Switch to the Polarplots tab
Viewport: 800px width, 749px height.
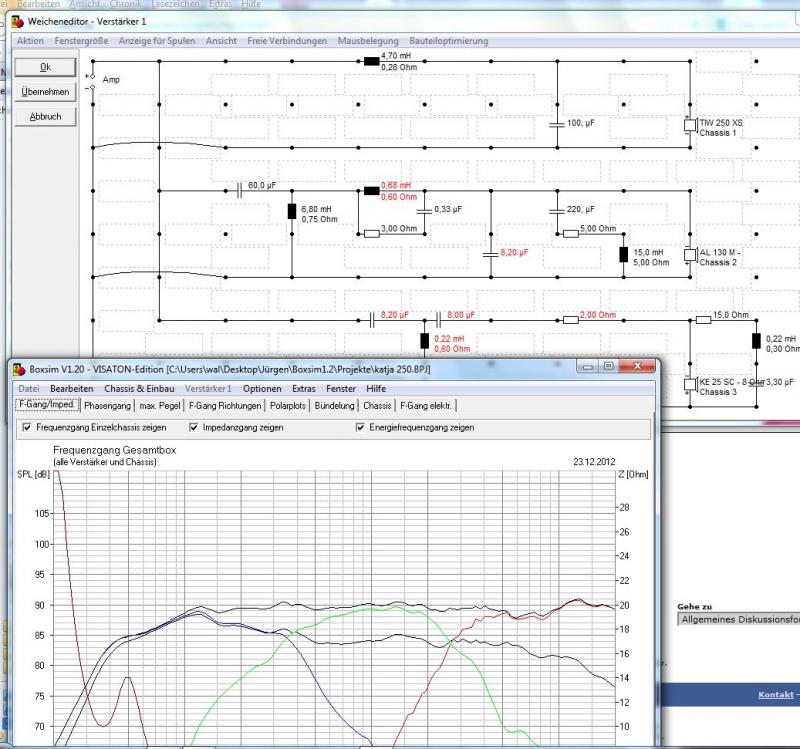pyautogui.click(x=288, y=405)
